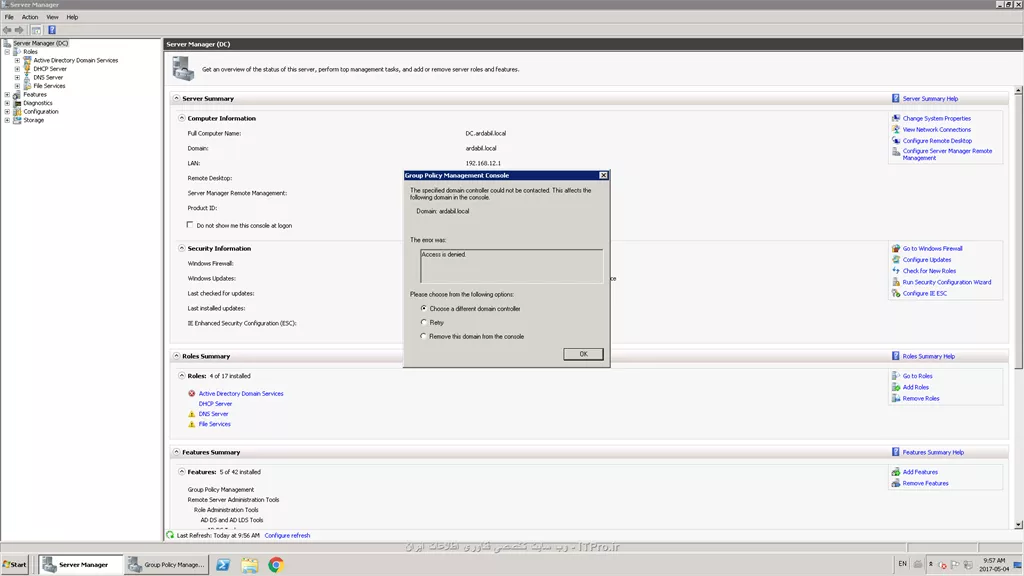Launch Windows PowerShell from the taskbar
The image size is (1024, 576).
pos(223,565)
